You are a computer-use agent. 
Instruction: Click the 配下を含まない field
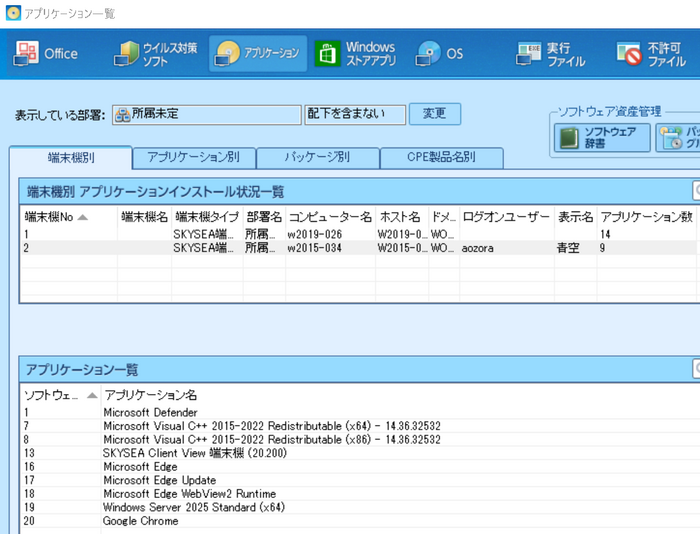coord(355,114)
